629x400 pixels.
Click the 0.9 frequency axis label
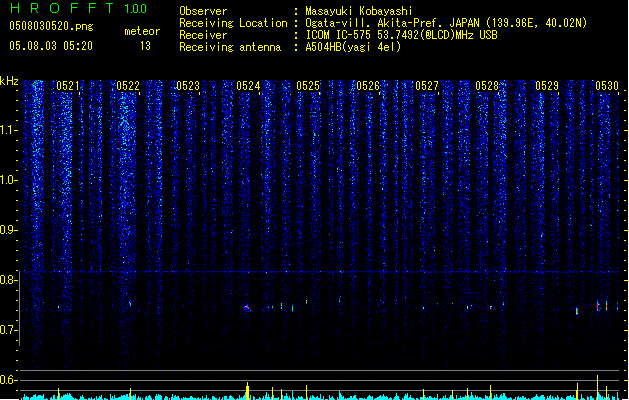tap(9, 230)
